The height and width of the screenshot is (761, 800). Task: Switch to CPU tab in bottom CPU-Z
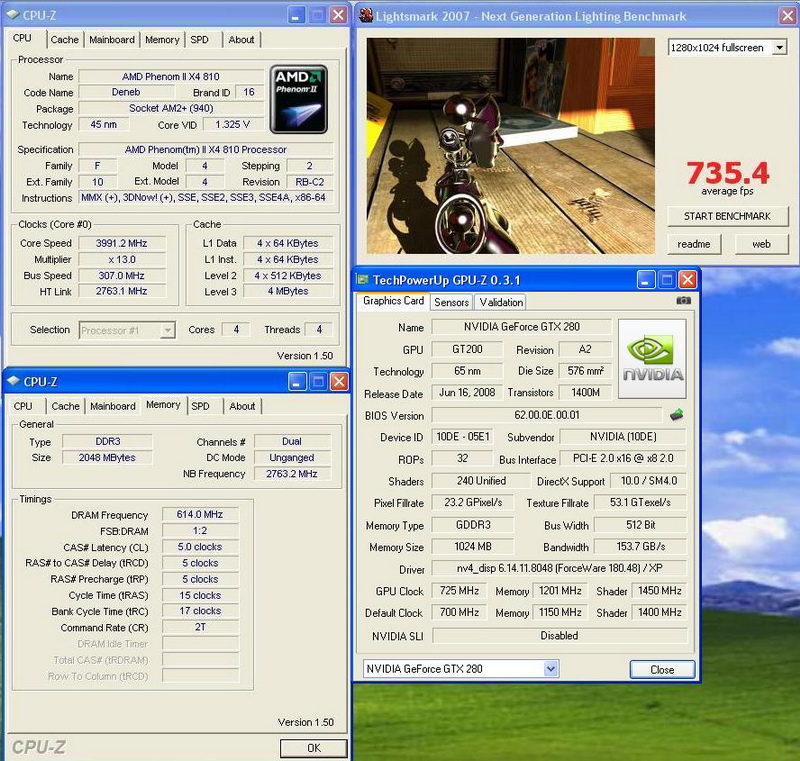pos(23,407)
